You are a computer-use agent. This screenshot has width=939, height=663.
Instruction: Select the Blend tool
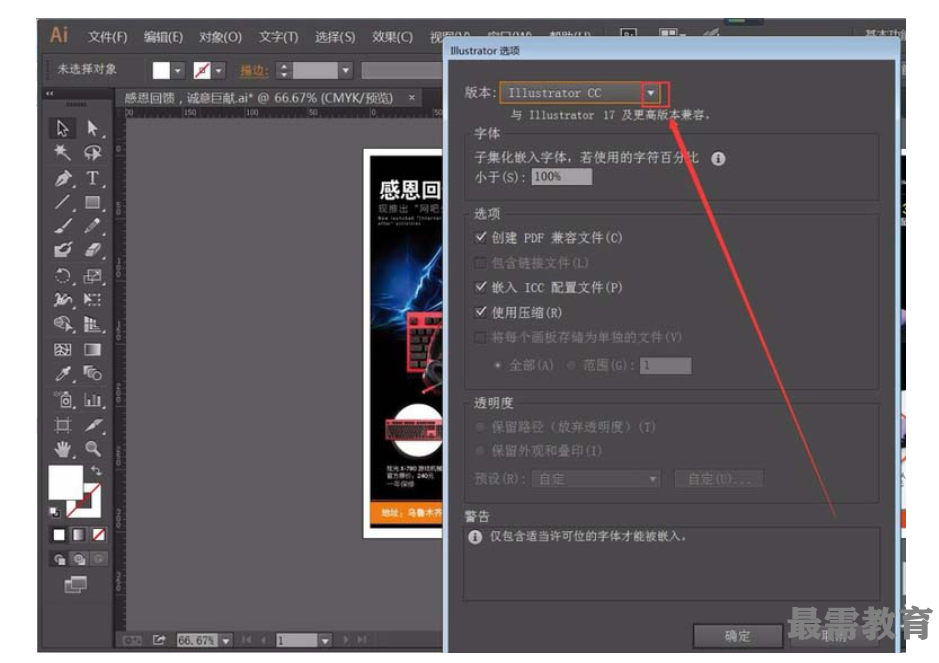click(92, 373)
